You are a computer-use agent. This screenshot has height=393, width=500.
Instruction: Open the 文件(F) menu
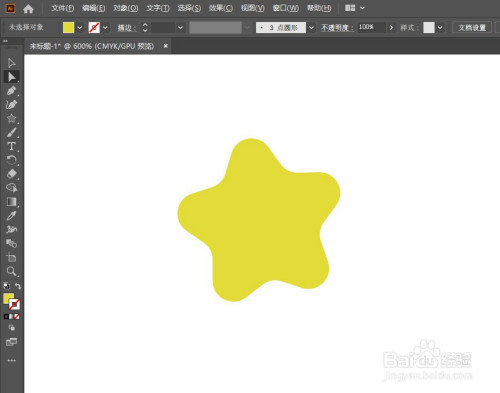[x=63, y=8]
